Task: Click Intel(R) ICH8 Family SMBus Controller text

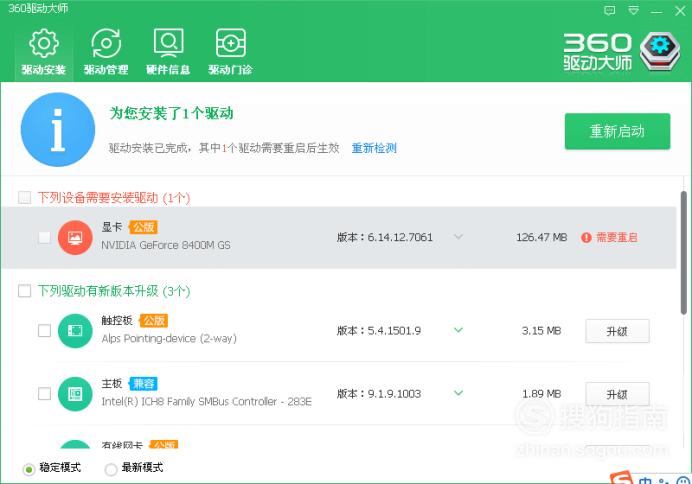Action: coord(207,401)
